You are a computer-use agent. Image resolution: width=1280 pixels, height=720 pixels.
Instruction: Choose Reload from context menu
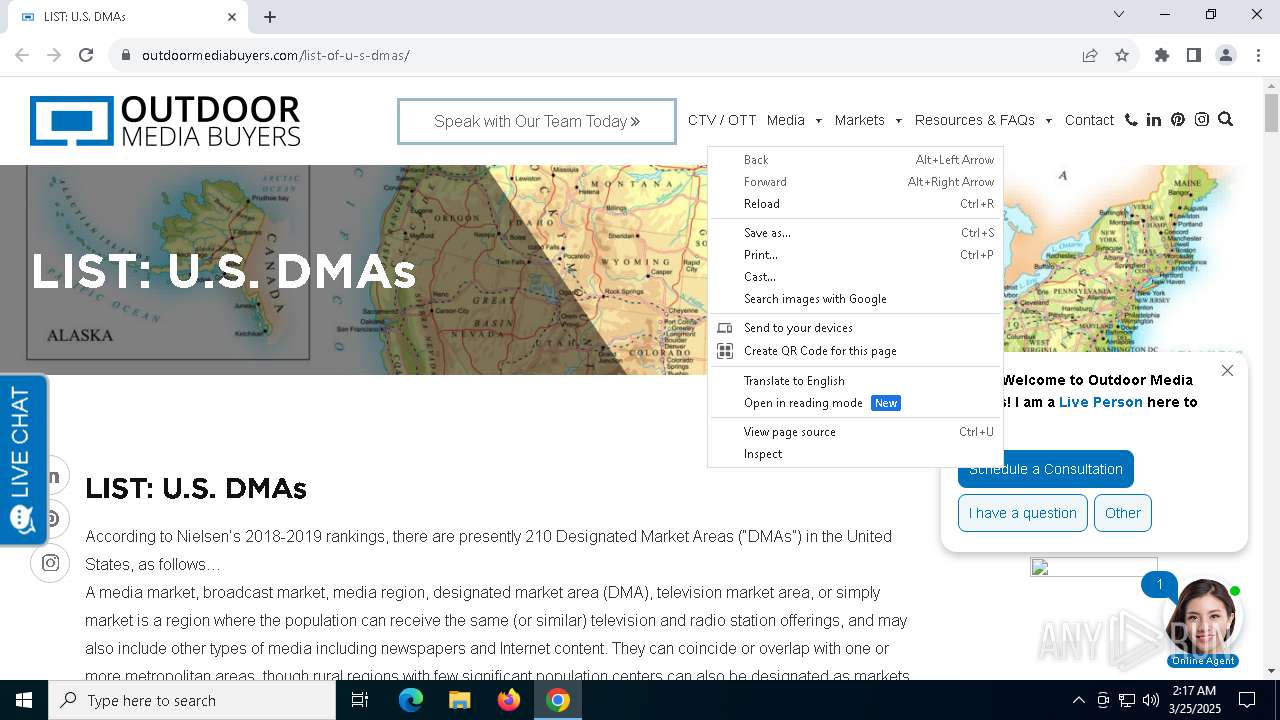855,204
